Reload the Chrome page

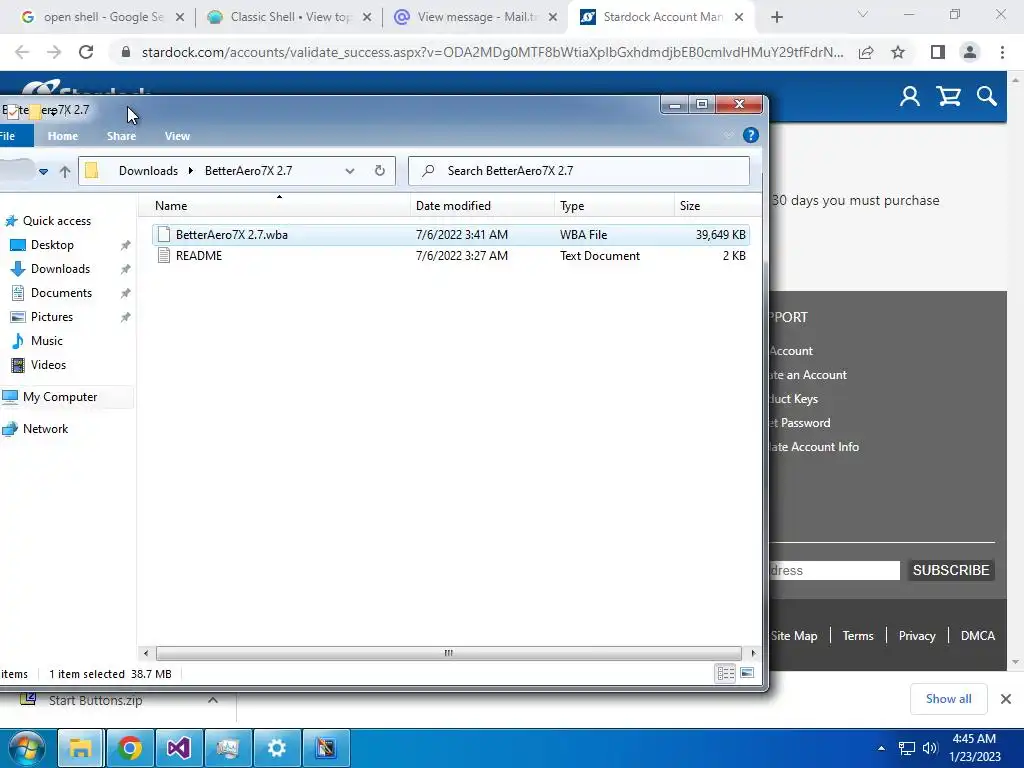click(x=86, y=52)
